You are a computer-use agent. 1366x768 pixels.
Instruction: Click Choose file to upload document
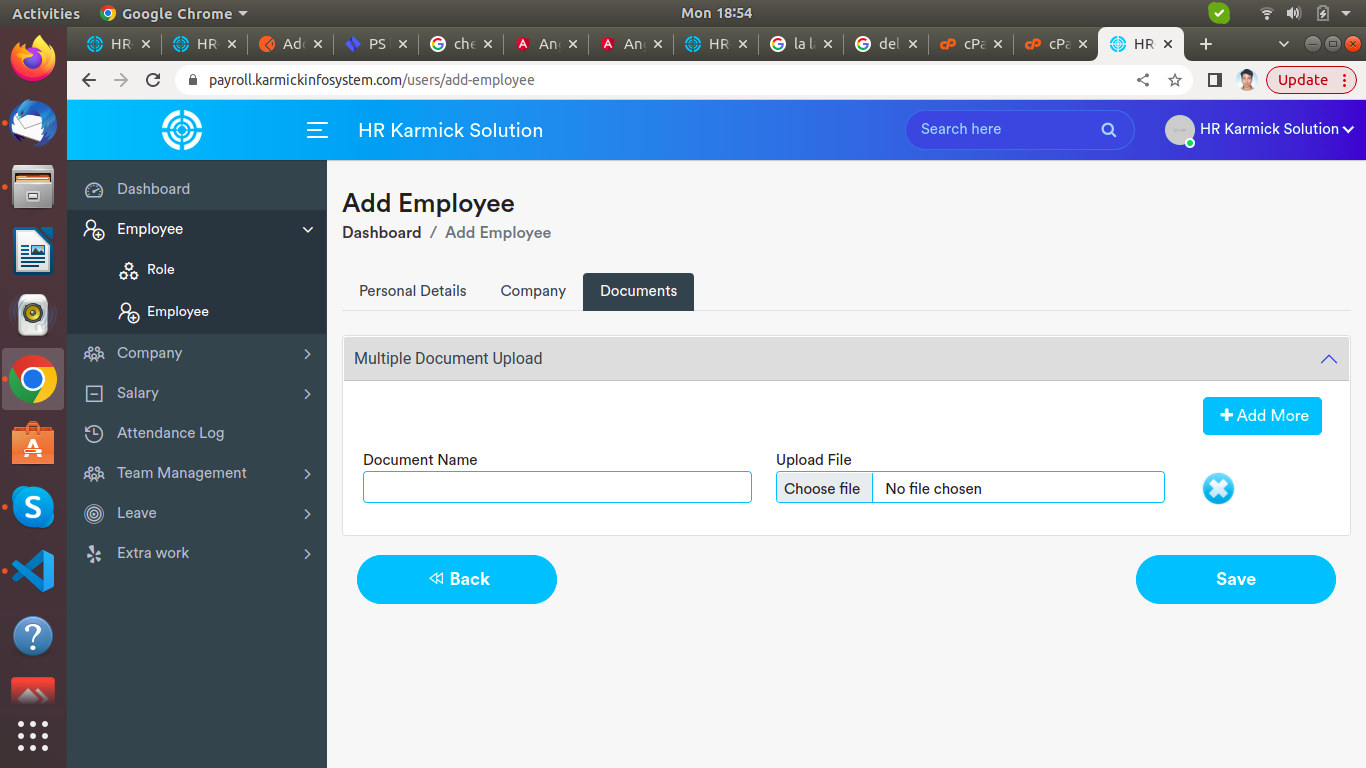point(822,488)
